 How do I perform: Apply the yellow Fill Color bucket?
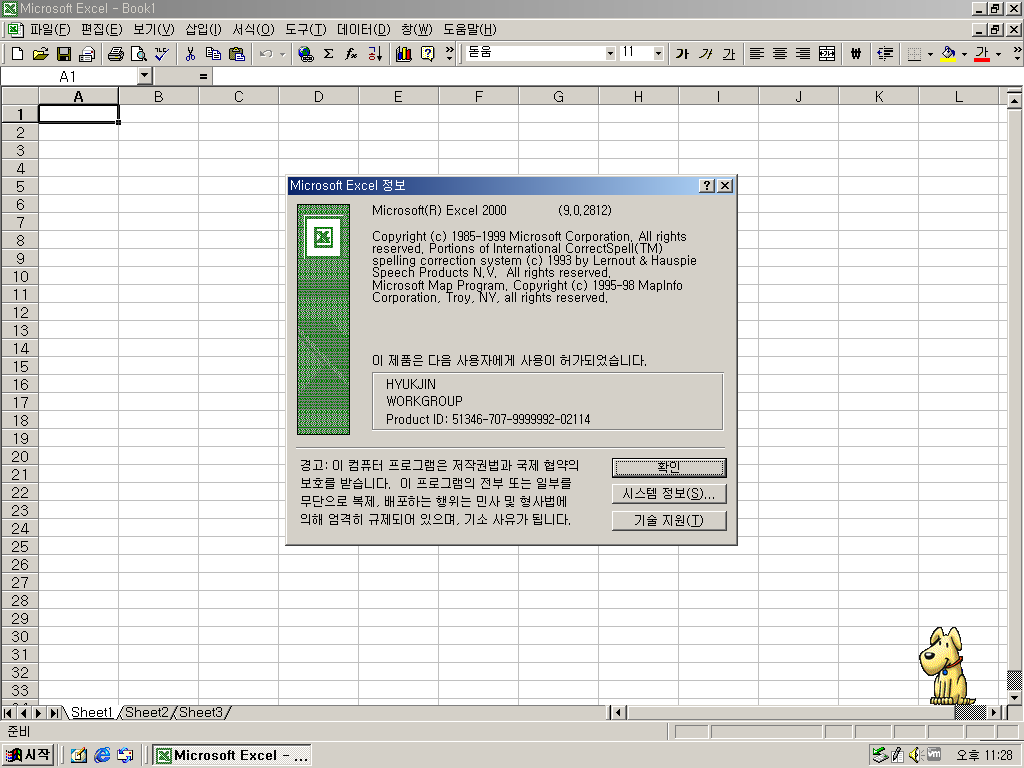948,54
